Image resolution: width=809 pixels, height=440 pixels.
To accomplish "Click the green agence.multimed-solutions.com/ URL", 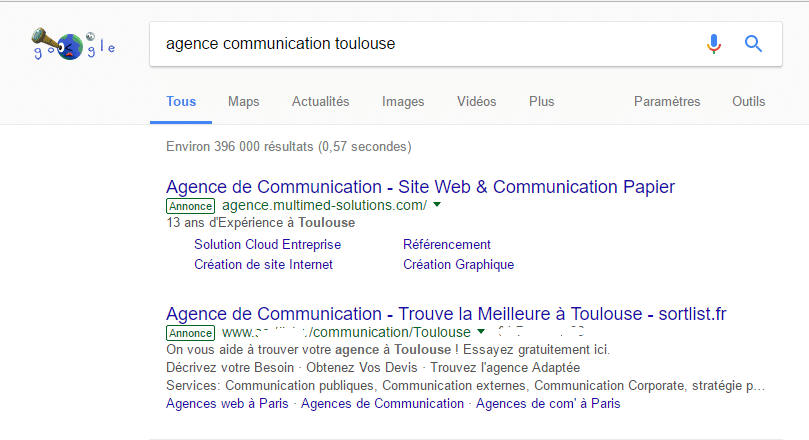I will (x=325, y=205).
